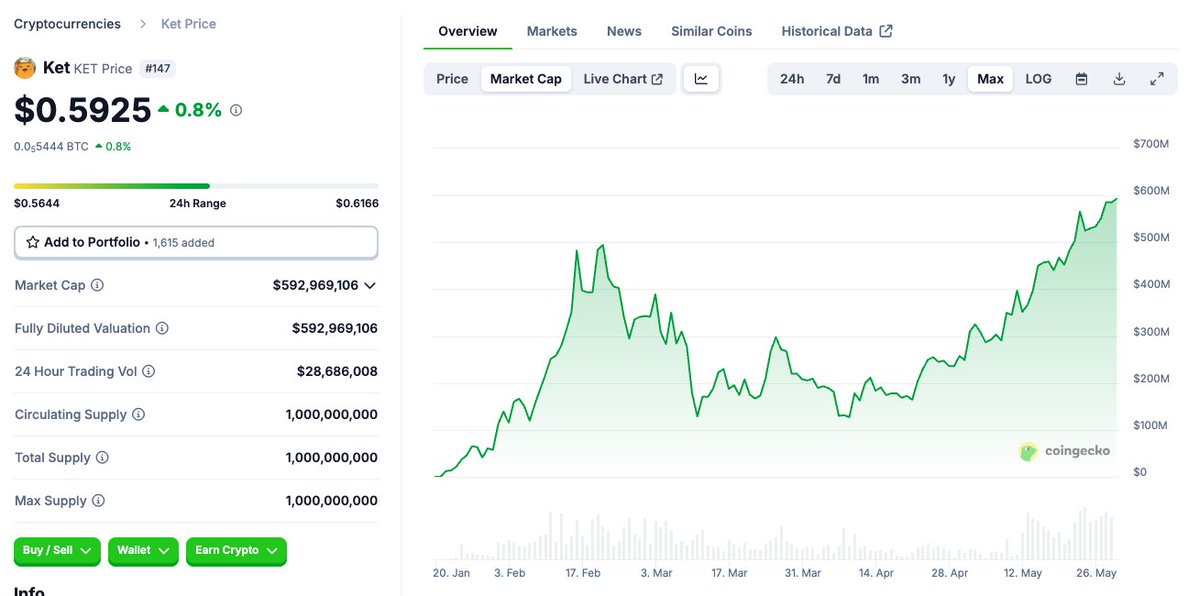The image size is (1199, 596).
Task: Switch to the Similar Coins tab
Action: pyautogui.click(x=712, y=31)
